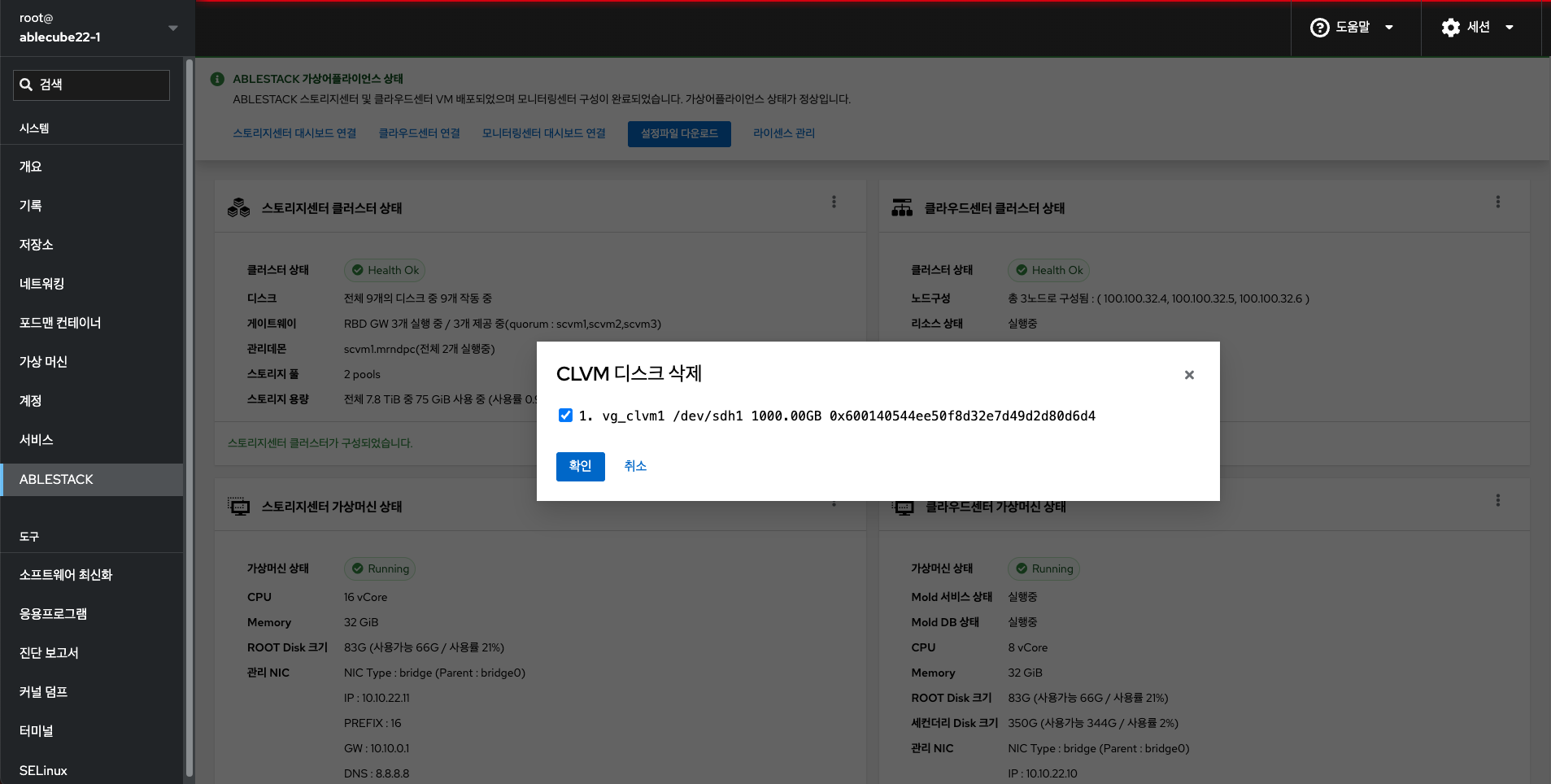
Task: Click the storage cluster cubes icon
Action: 239,208
